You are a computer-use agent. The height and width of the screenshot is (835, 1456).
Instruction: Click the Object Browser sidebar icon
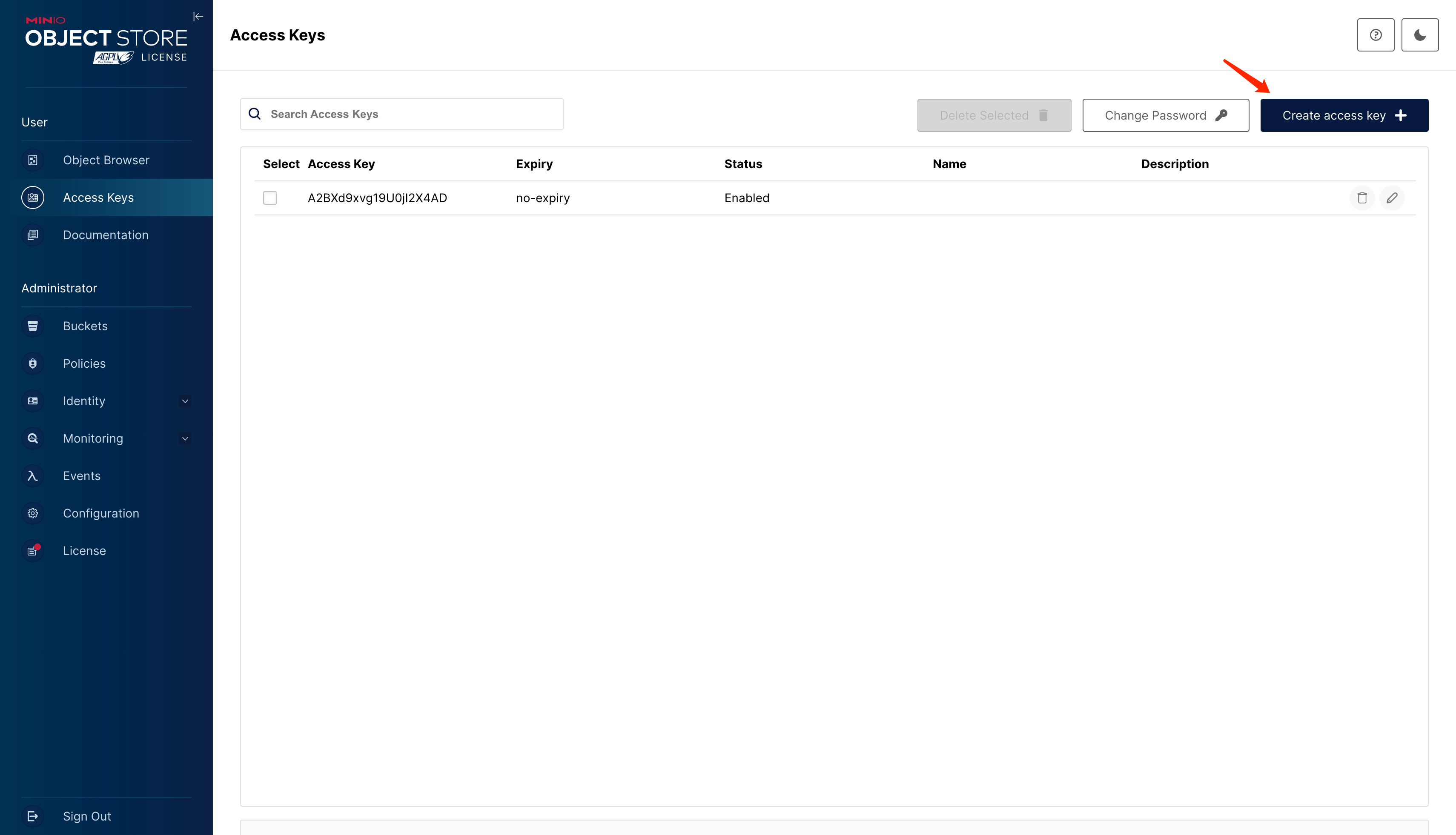tap(33, 160)
